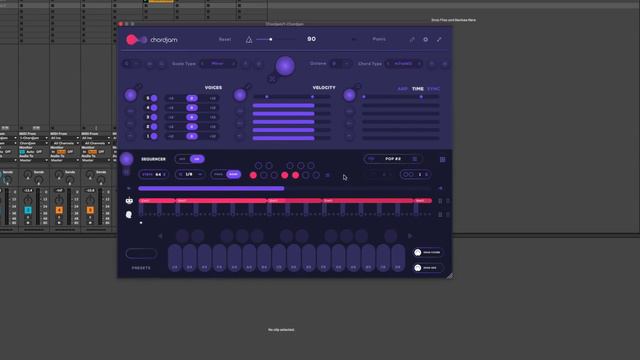This screenshot has height=360, width=640.
Task: Click the tempo slider handle
Action: click(x=271, y=39)
